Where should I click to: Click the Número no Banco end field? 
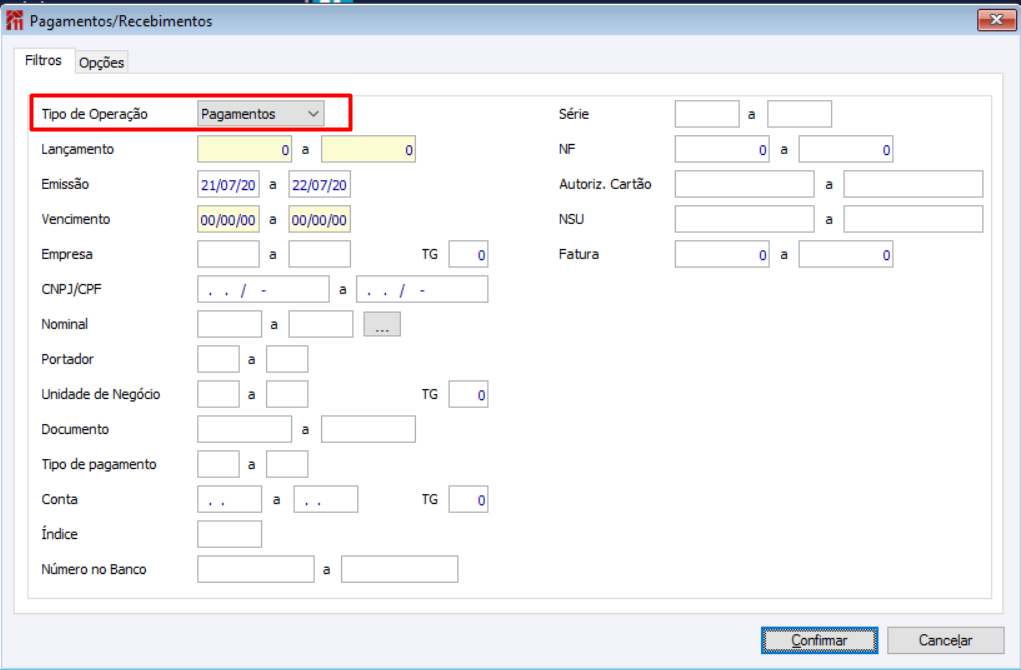click(x=399, y=570)
